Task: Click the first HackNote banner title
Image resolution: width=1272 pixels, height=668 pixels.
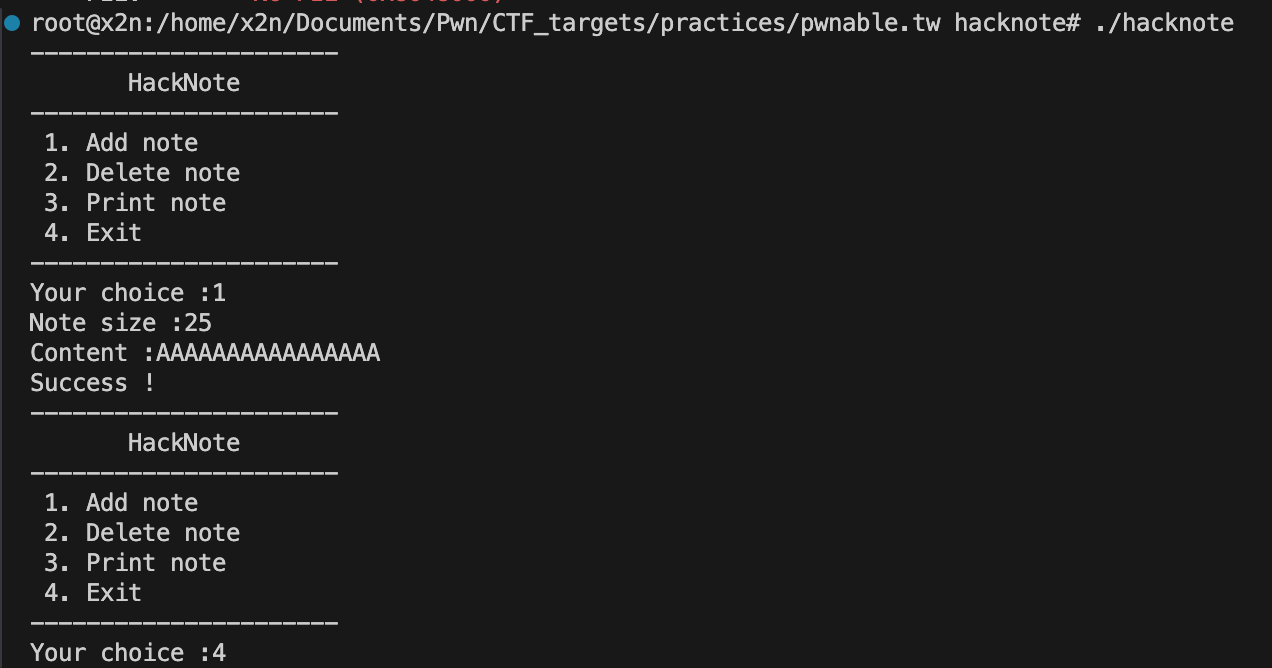Action: click(184, 83)
